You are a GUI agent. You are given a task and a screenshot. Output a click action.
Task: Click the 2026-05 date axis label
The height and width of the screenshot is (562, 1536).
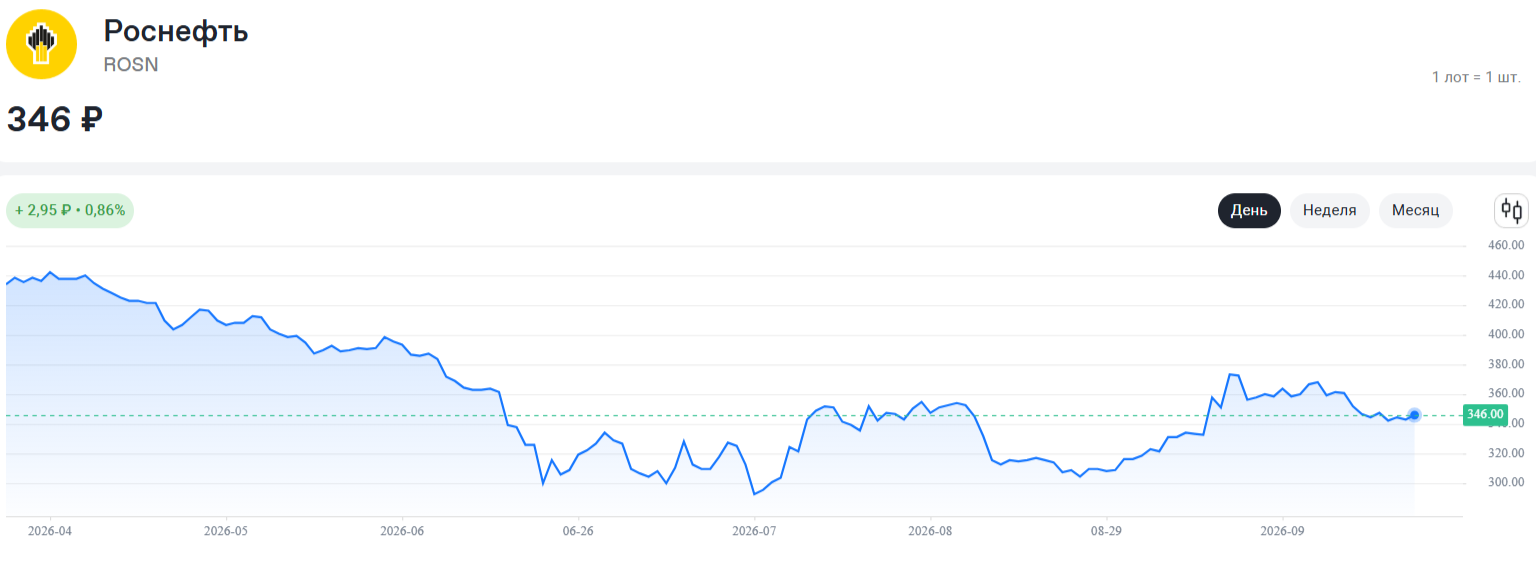point(226,531)
